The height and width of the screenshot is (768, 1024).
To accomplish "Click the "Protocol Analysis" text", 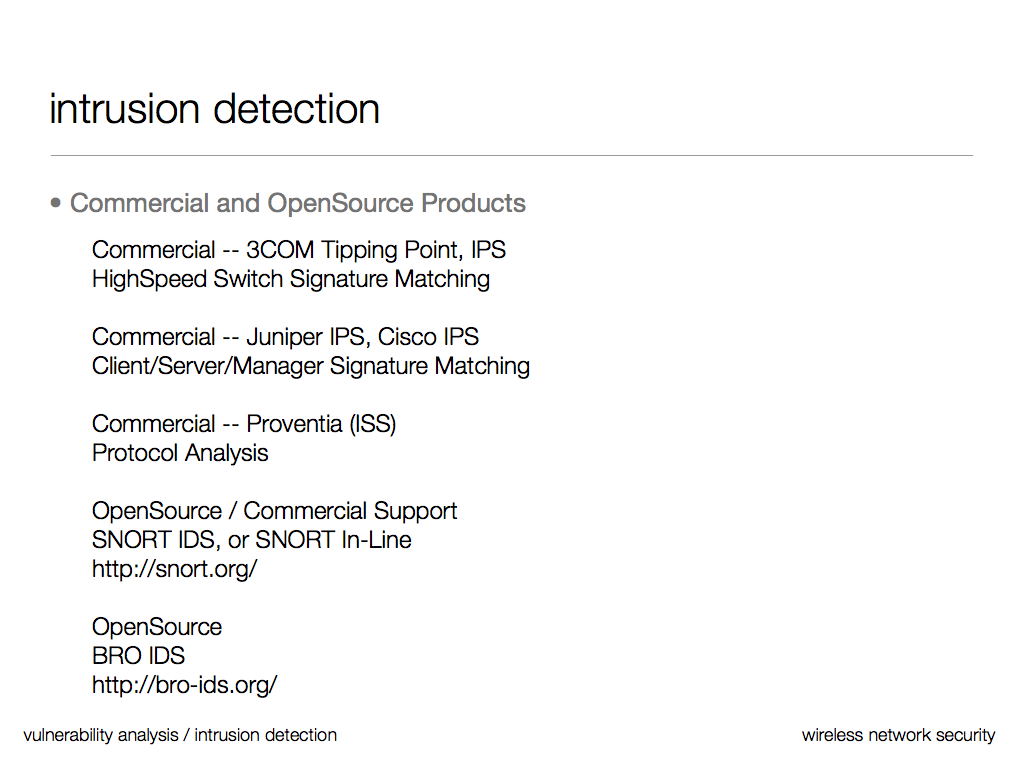I will point(180,452).
